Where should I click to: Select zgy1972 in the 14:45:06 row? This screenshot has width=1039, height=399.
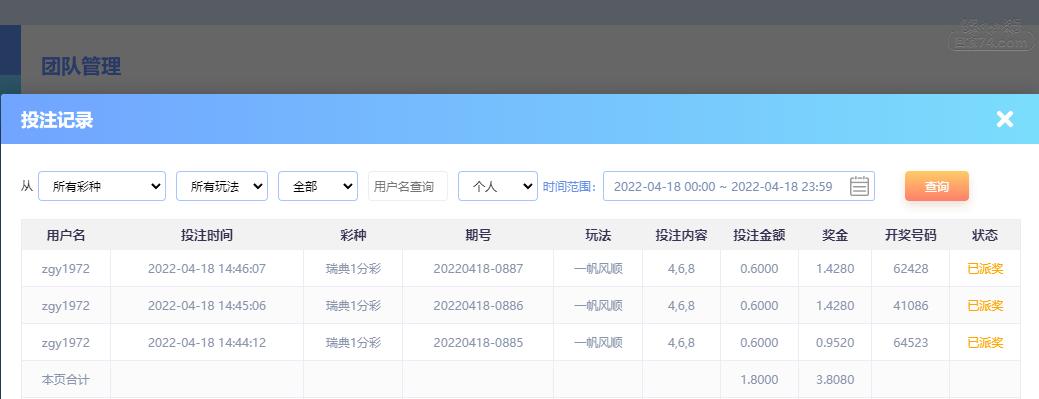[x=66, y=306]
